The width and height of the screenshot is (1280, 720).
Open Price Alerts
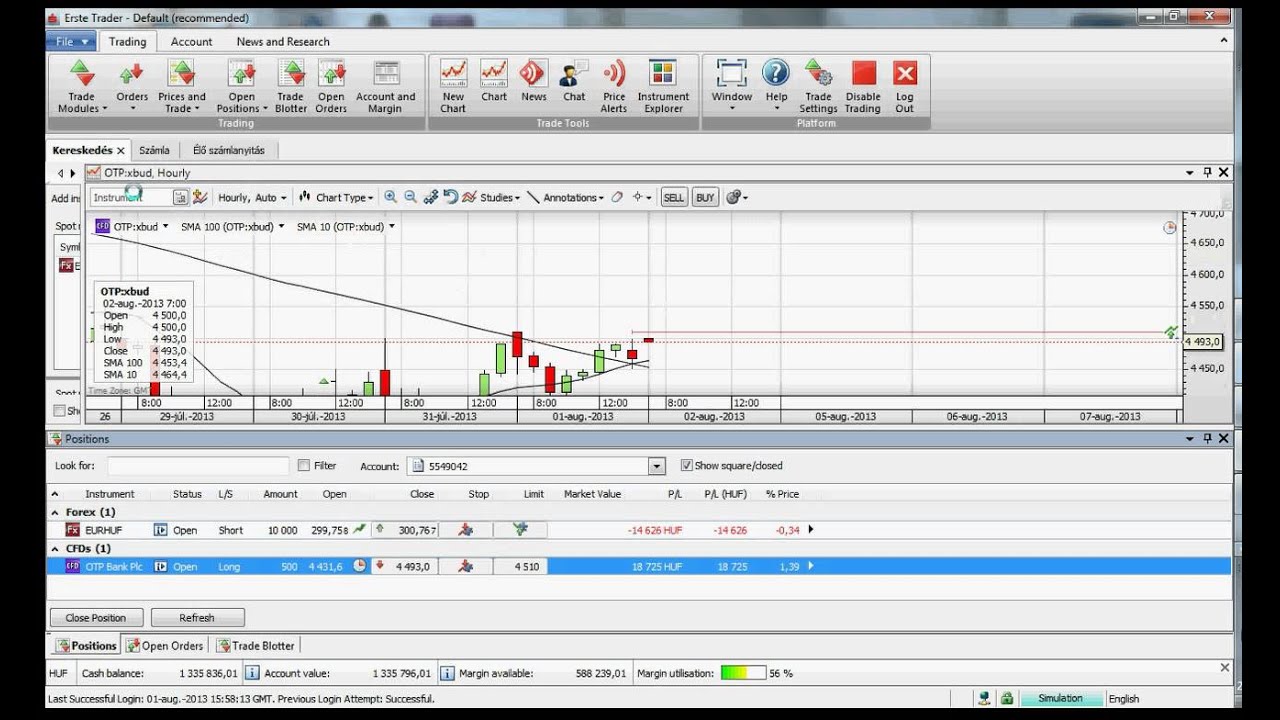click(614, 87)
